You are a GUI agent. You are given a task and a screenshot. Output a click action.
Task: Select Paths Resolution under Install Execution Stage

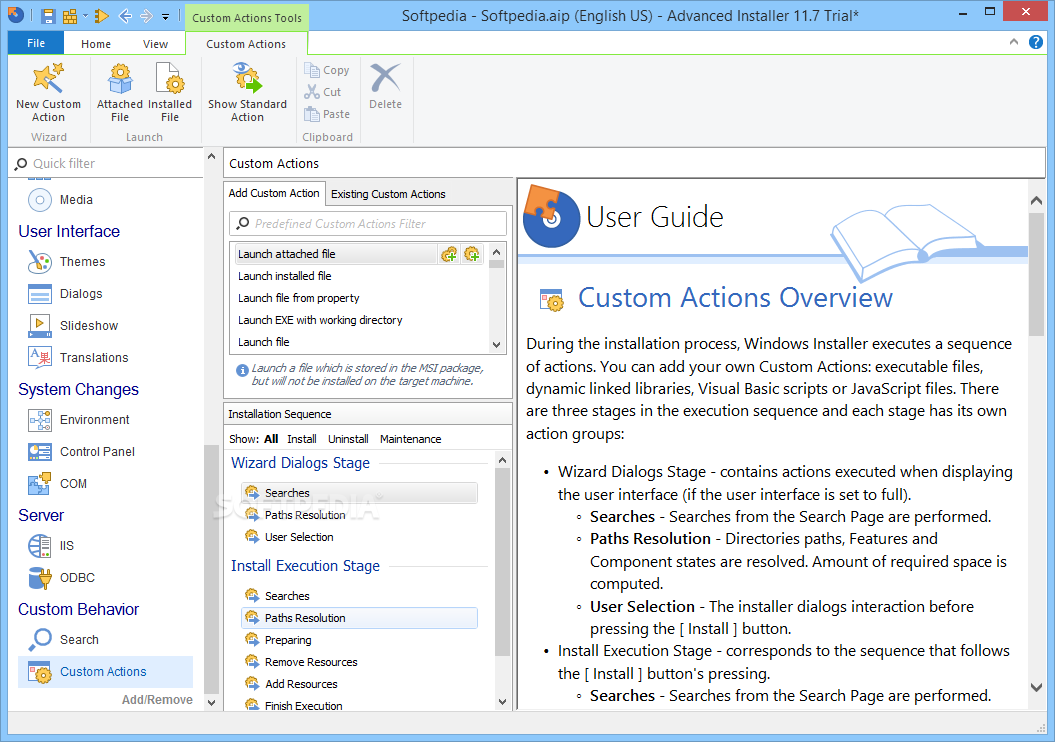(359, 618)
